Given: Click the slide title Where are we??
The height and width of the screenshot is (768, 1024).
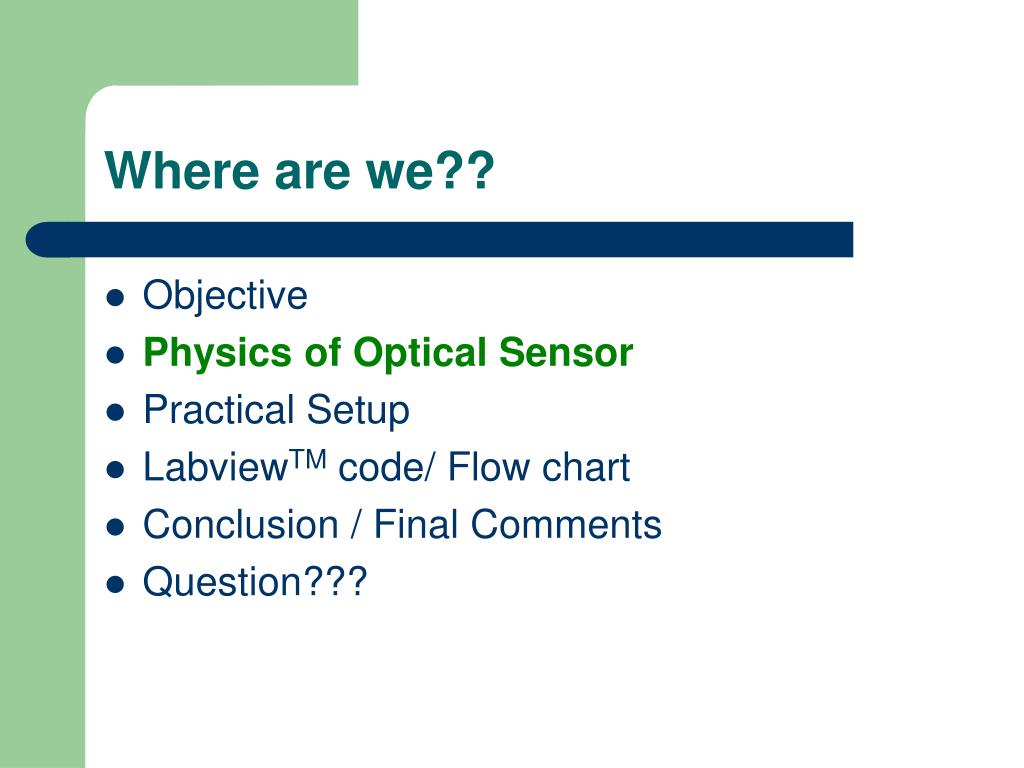Looking at the screenshot, I should pos(299,170).
